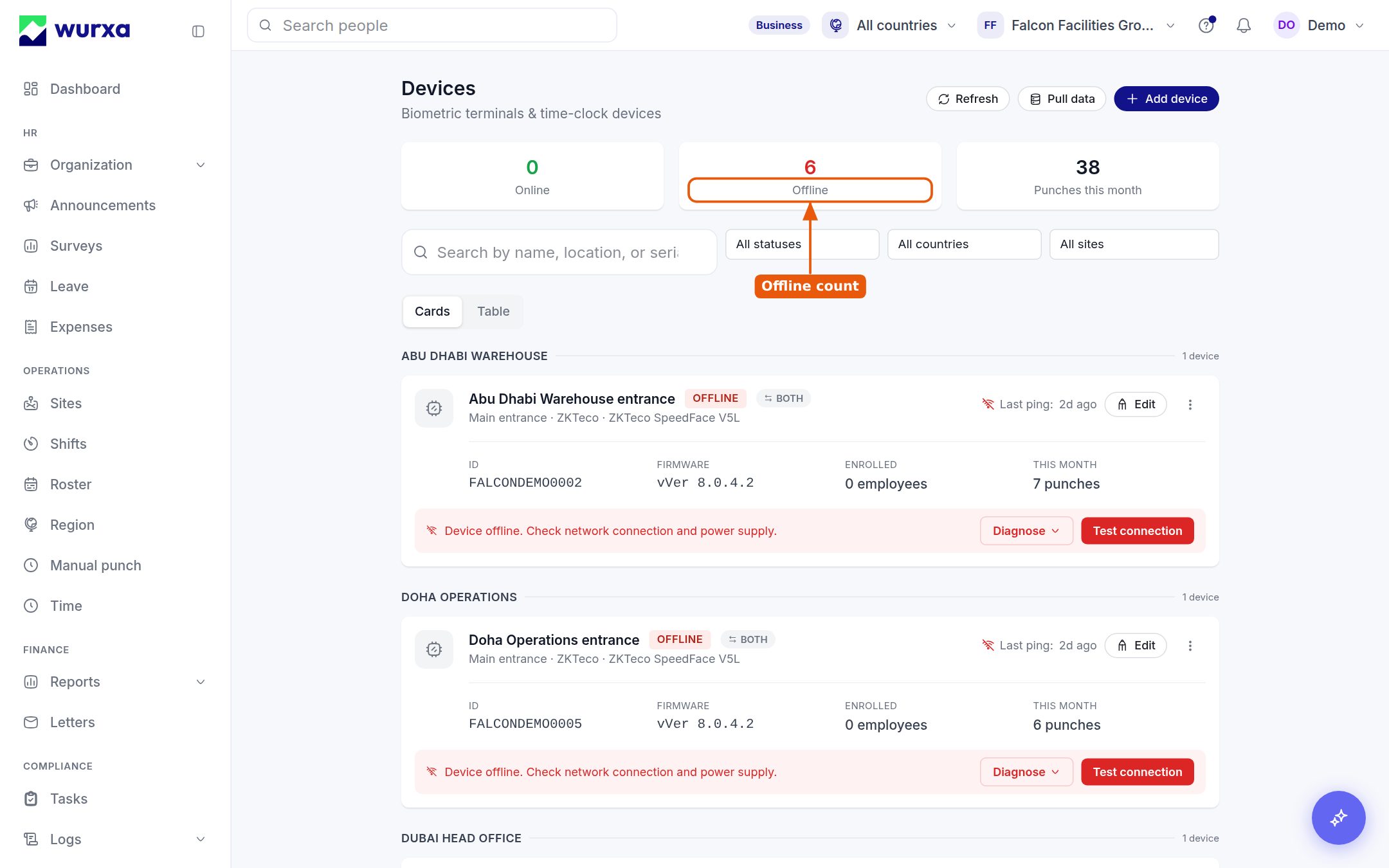Image resolution: width=1389 pixels, height=868 pixels.
Task: Click the Refresh button
Action: point(968,98)
